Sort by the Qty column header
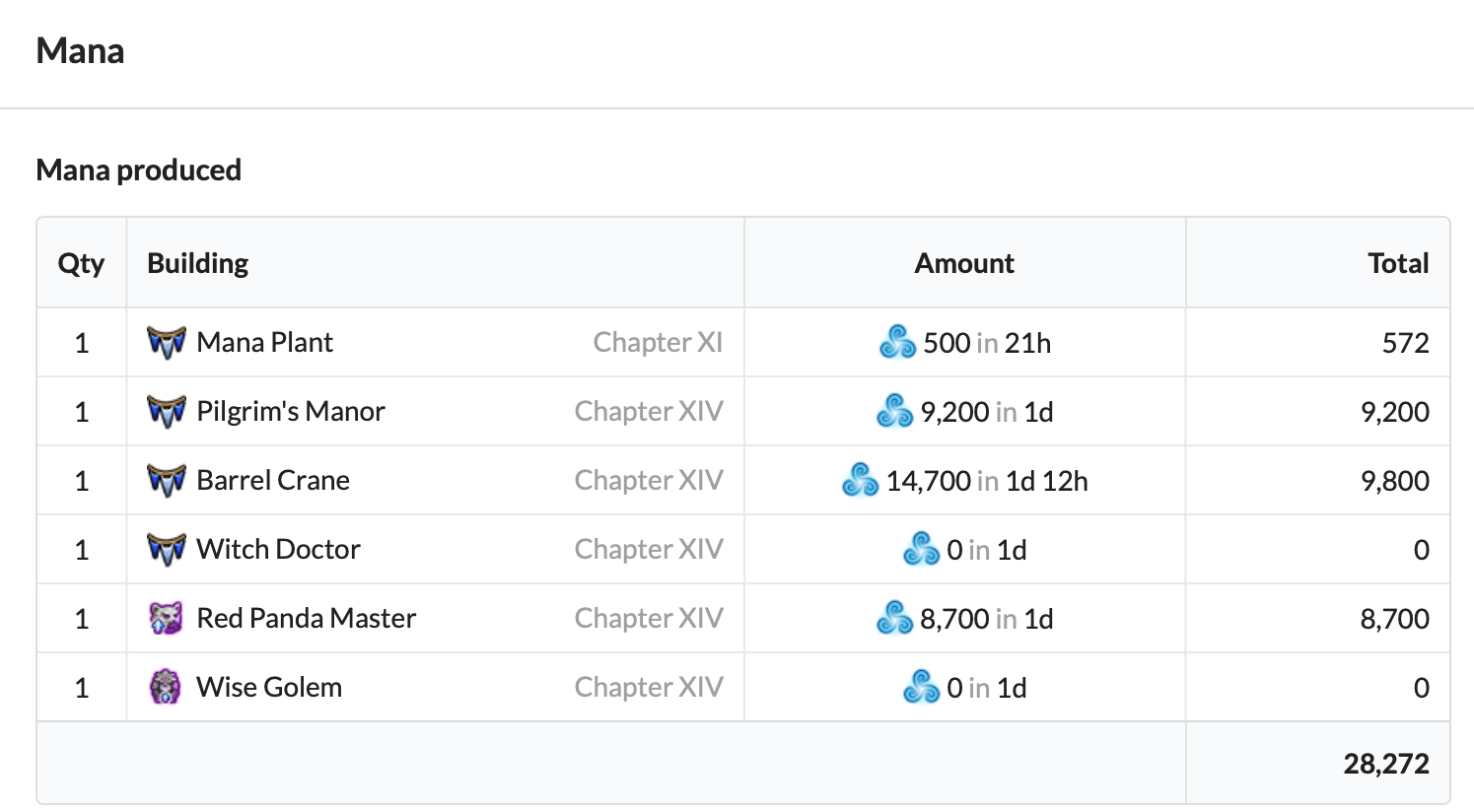 pos(82,262)
